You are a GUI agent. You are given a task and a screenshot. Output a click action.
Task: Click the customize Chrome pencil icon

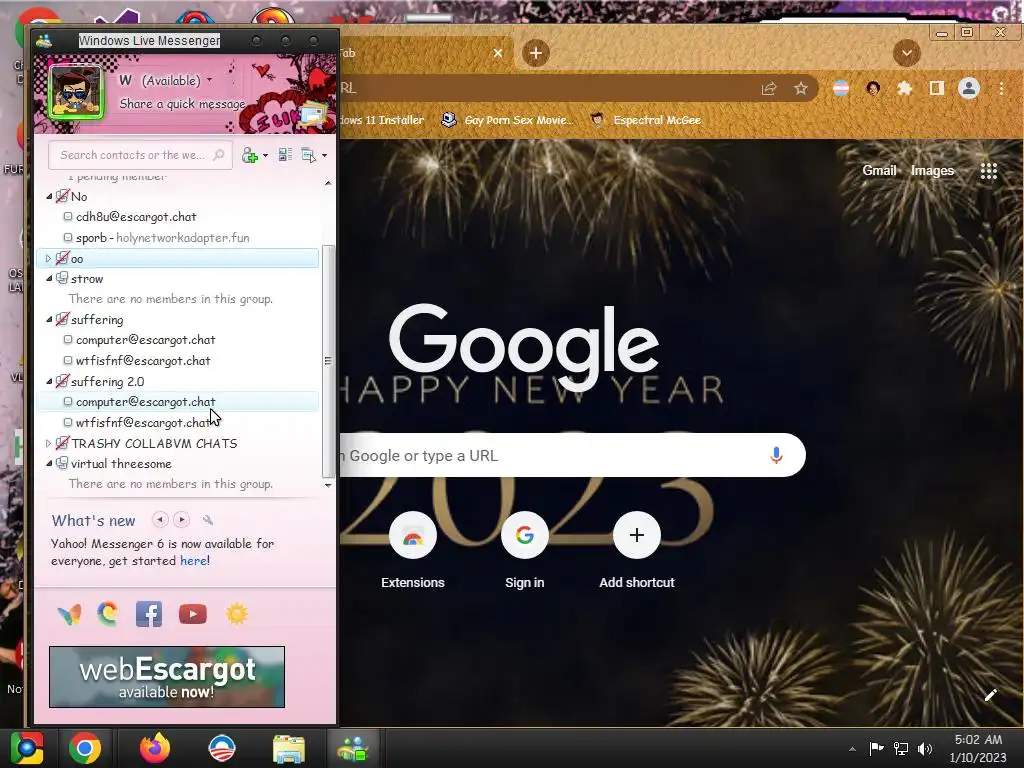point(991,695)
